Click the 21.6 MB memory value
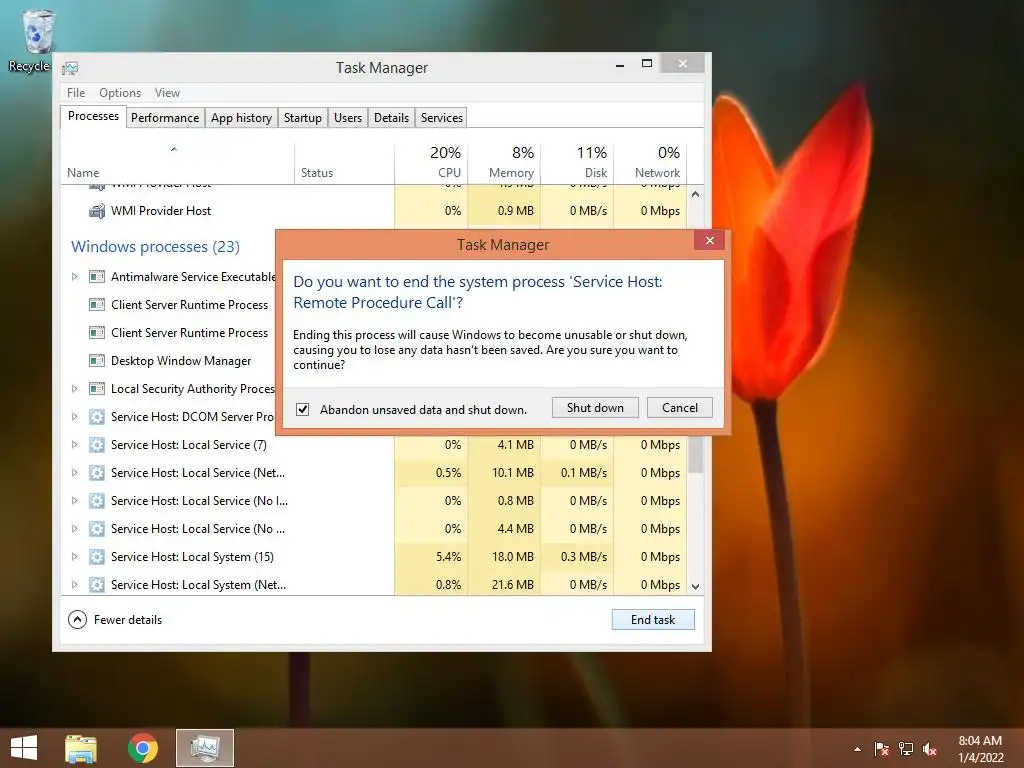 (513, 585)
